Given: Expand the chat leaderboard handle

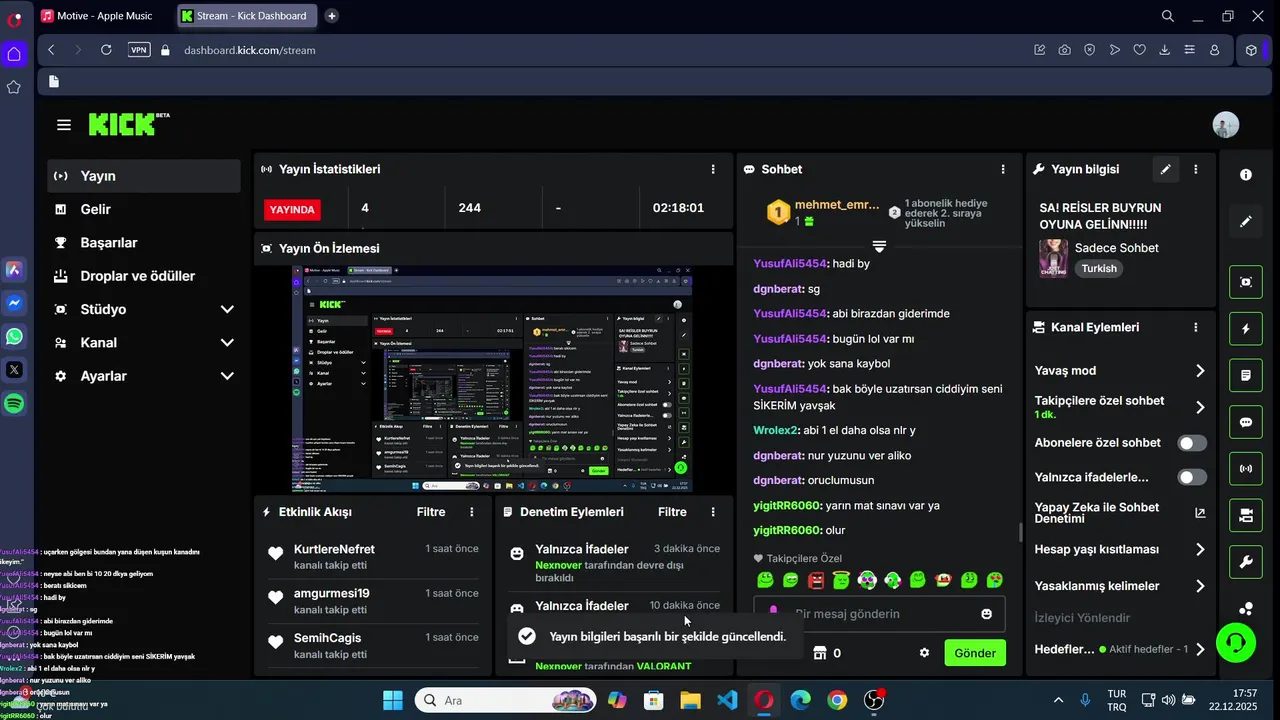Looking at the screenshot, I should click(879, 246).
